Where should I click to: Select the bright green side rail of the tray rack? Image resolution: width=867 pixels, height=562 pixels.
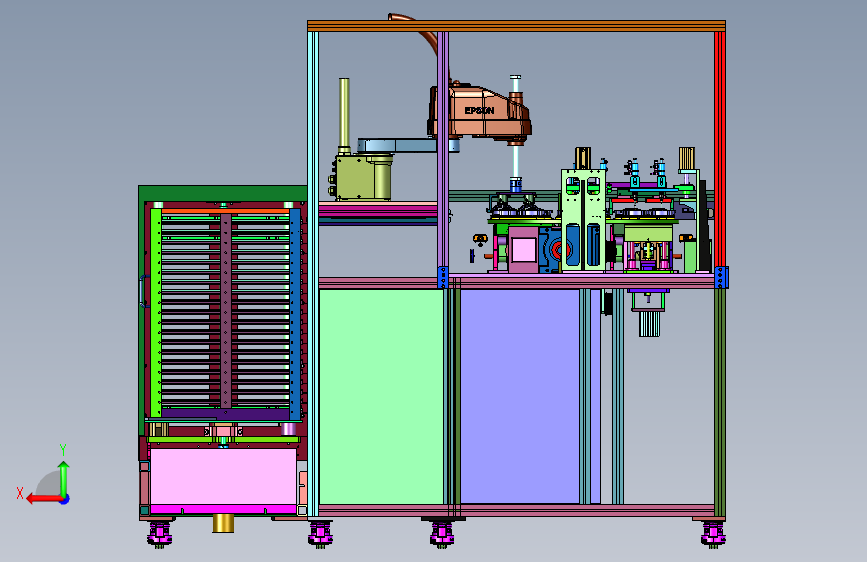[x=156, y=313]
